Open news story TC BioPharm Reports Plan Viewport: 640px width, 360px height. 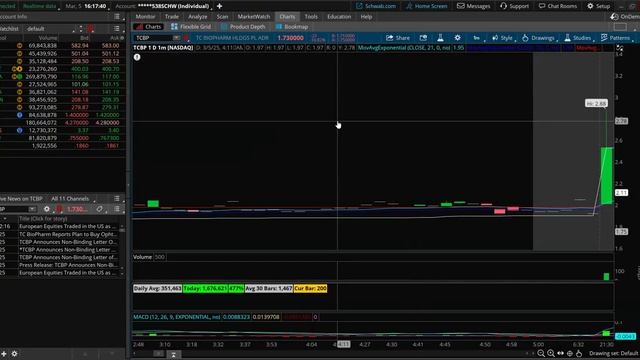pos(67,234)
